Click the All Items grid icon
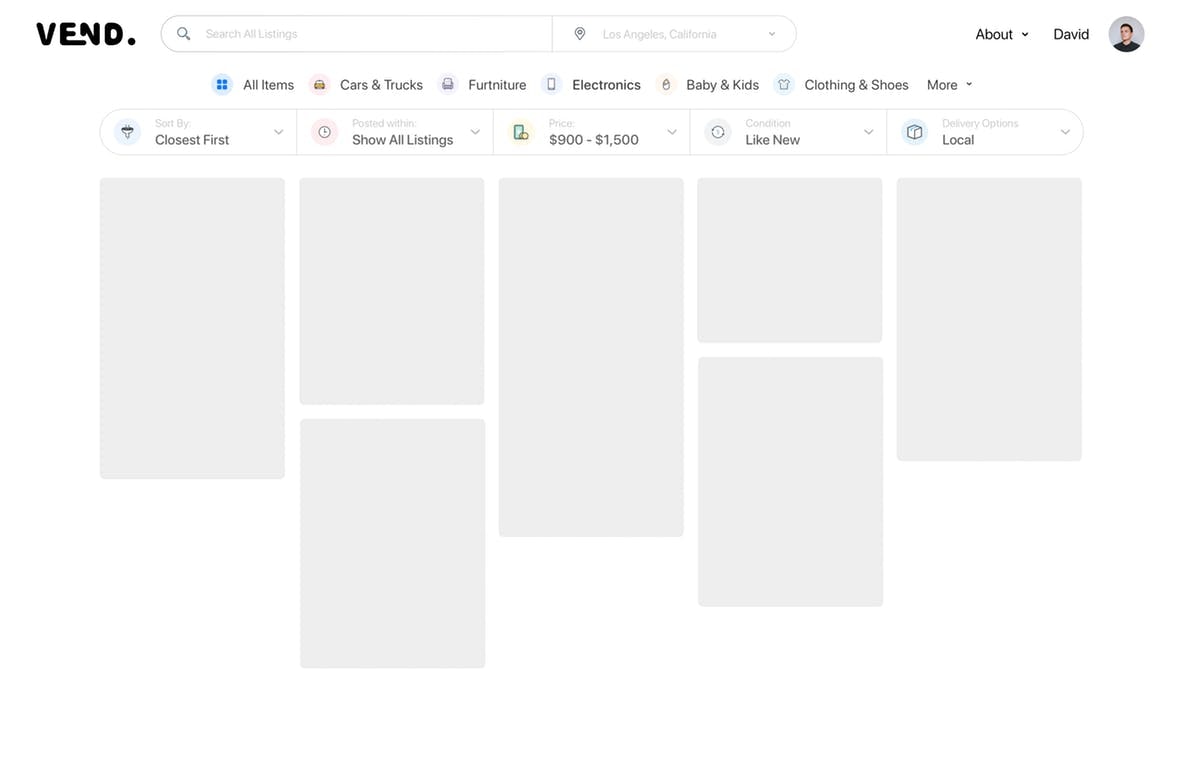The width and height of the screenshot is (1182, 760). pos(222,84)
